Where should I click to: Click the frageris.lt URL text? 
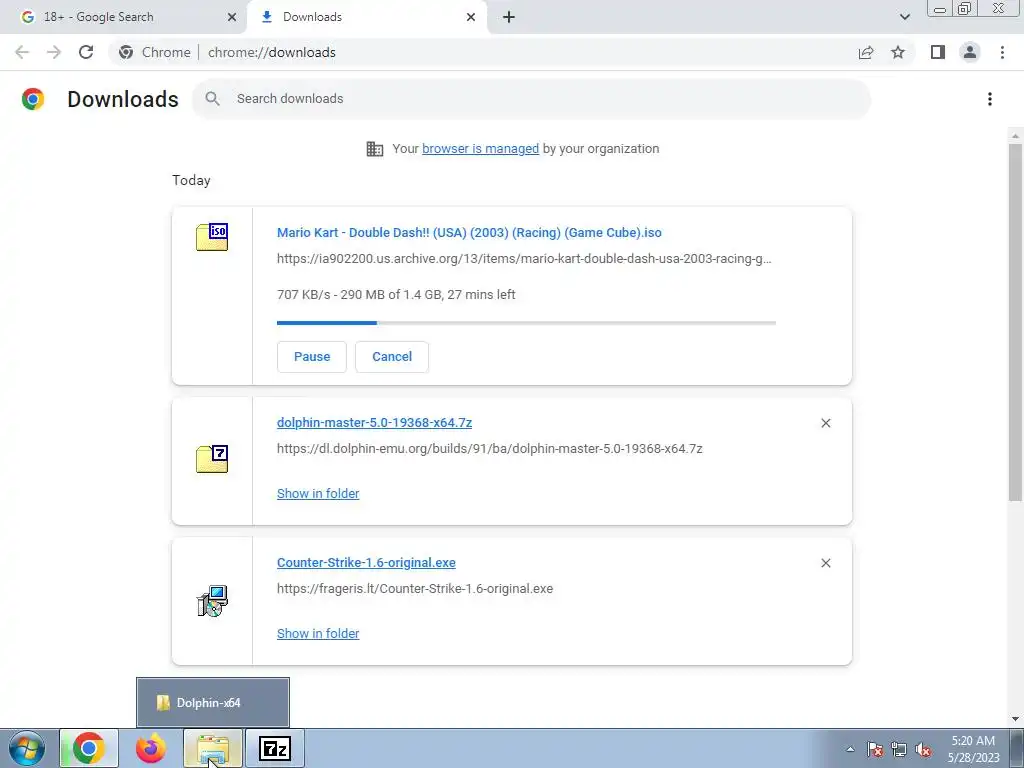click(415, 588)
